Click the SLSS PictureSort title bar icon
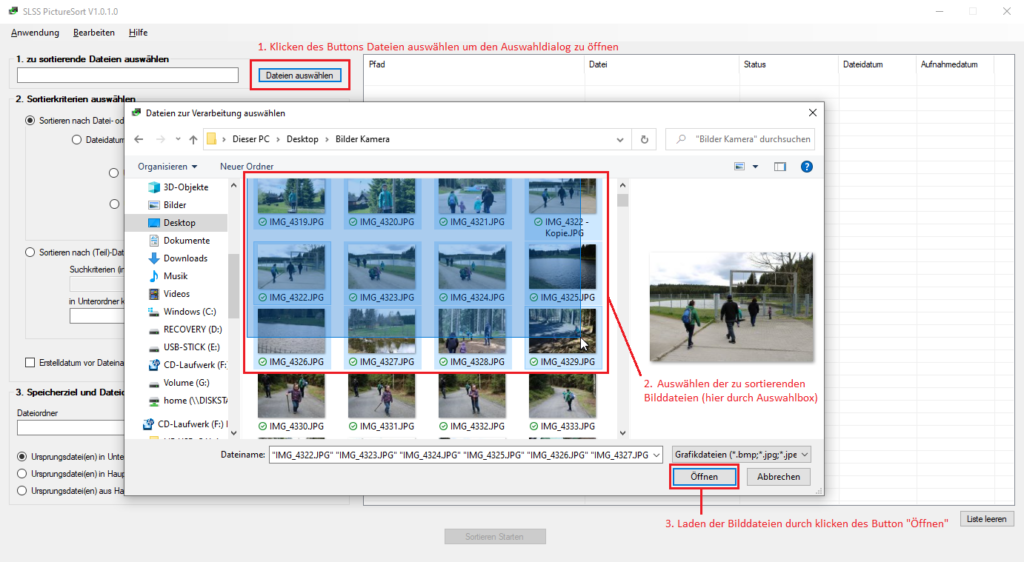This screenshot has width=1024, height=562. [x=13, y=11]
